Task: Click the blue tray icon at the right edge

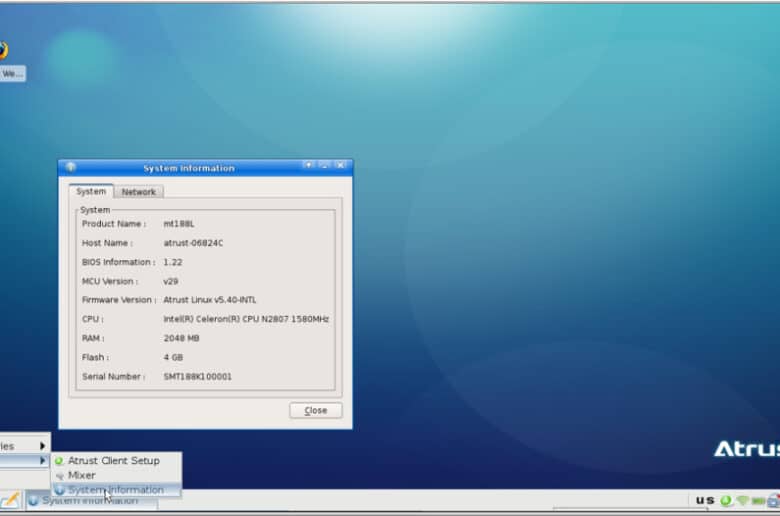Action: 774,501
